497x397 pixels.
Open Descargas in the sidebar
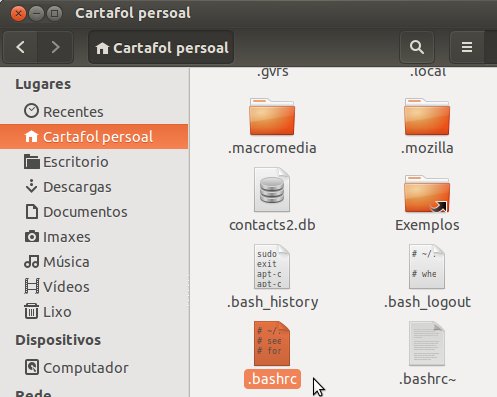pos(94,187)
